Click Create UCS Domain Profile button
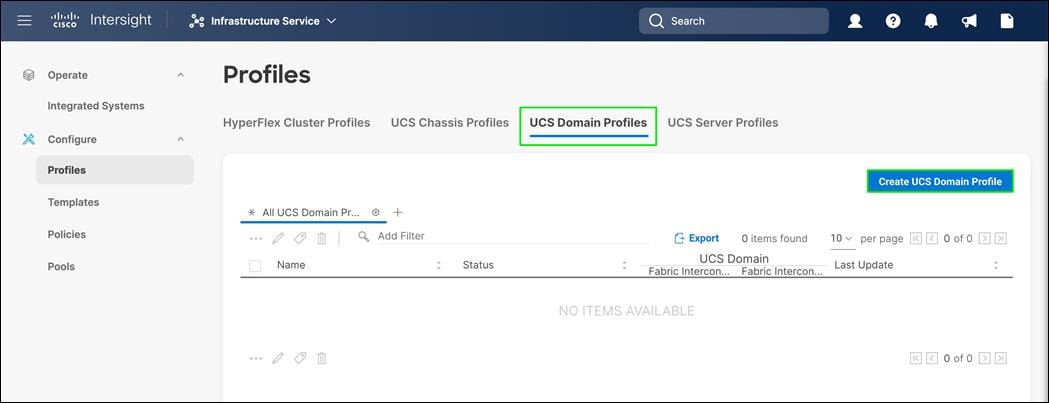This screenshot has width=1049, height=403. [940, 181]
